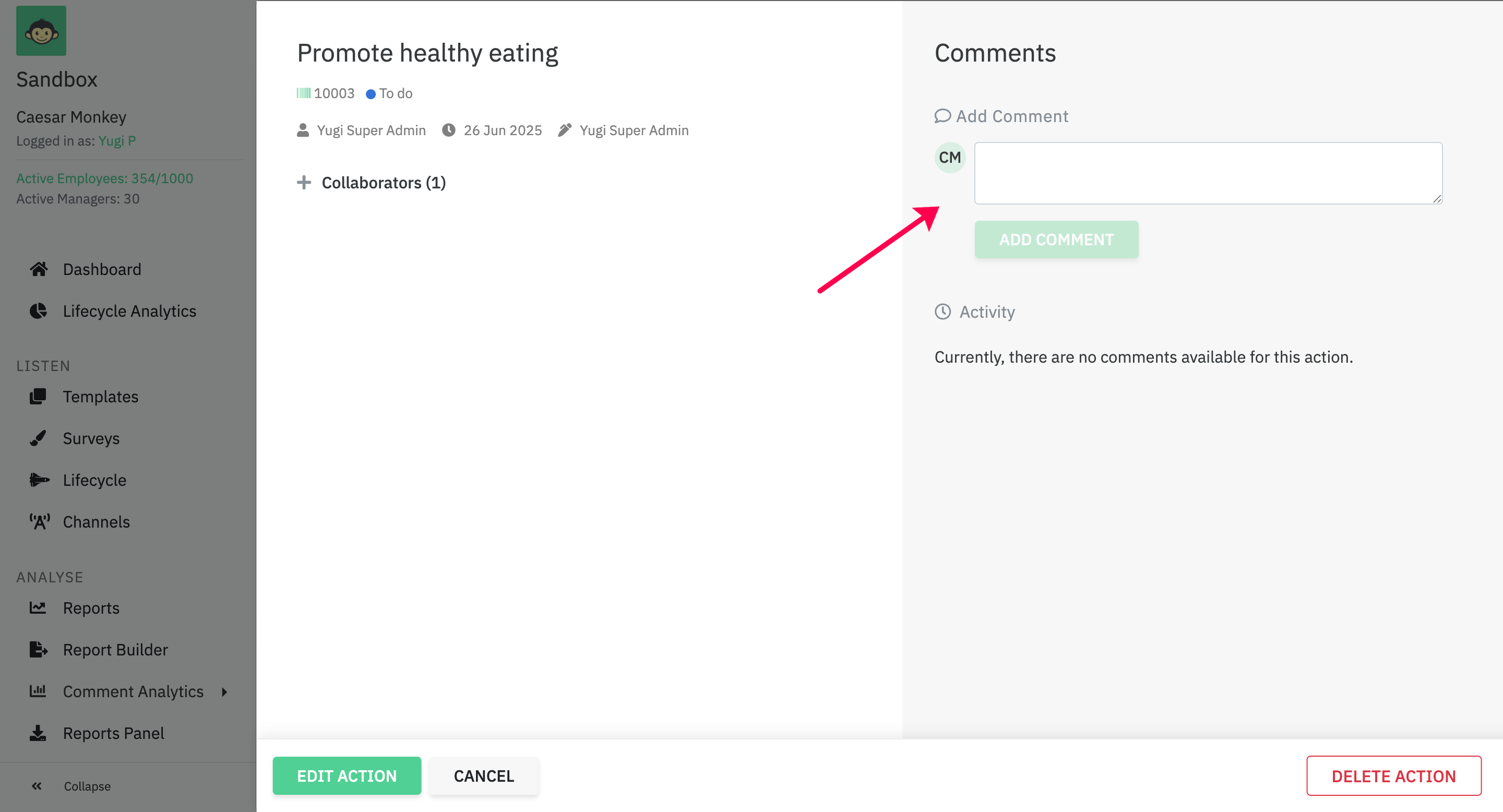1503x812 pixels.
Task: Click the Reports Panel download icon
Action: click(39, 733)
